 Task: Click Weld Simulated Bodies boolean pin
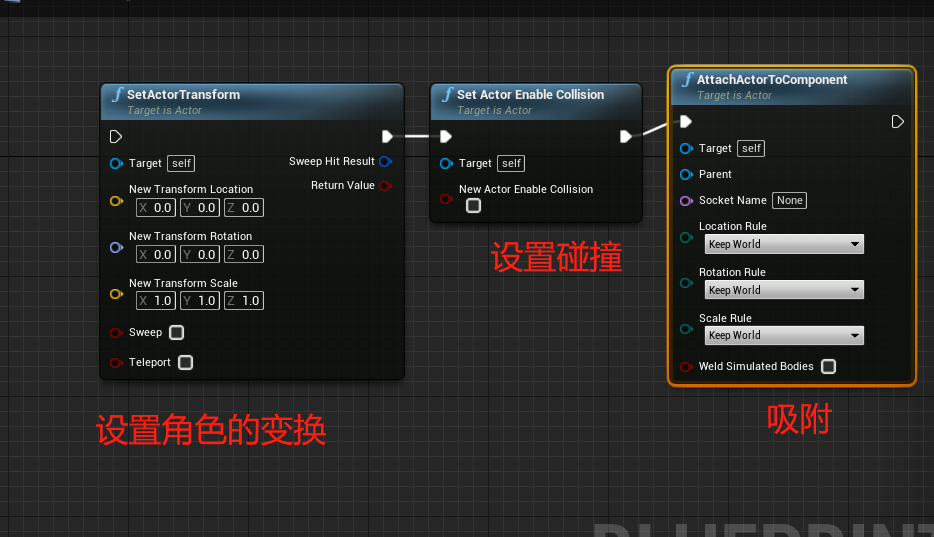(x=686, y=367)
